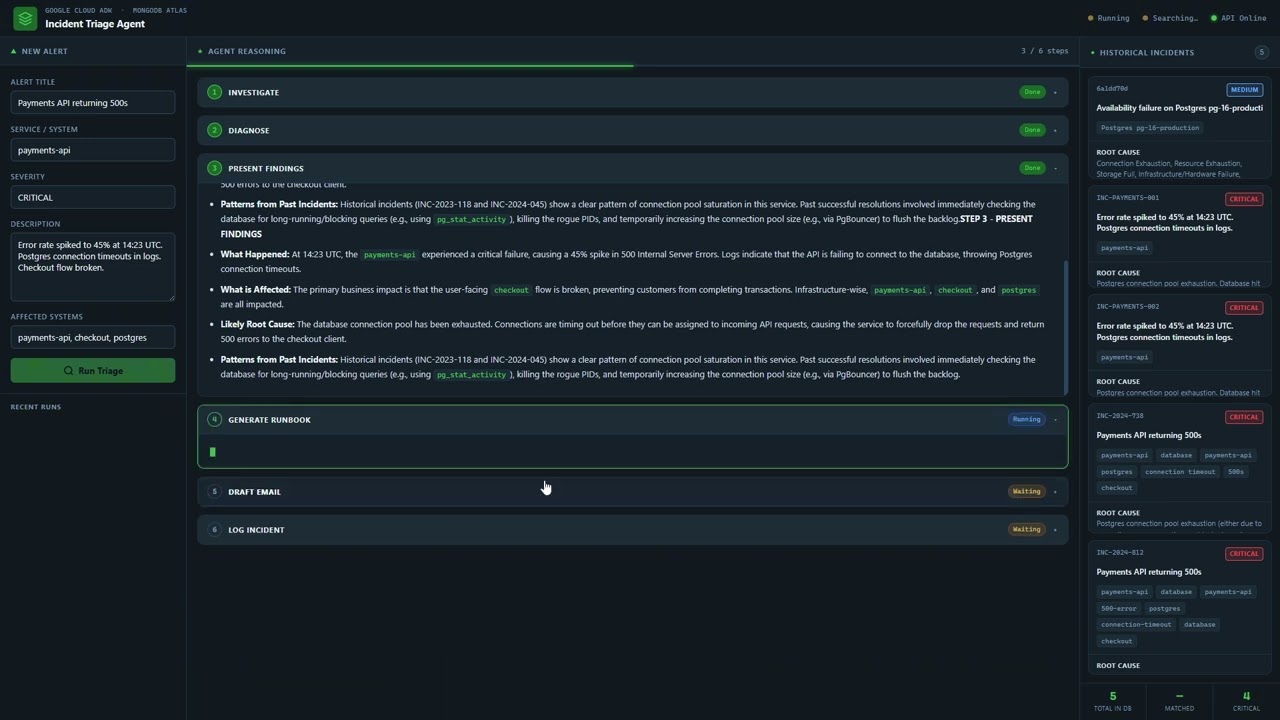Click the Done badge on Investigate step
This screenshot has height=720, width=1280.
click(x=1032, y=92)
